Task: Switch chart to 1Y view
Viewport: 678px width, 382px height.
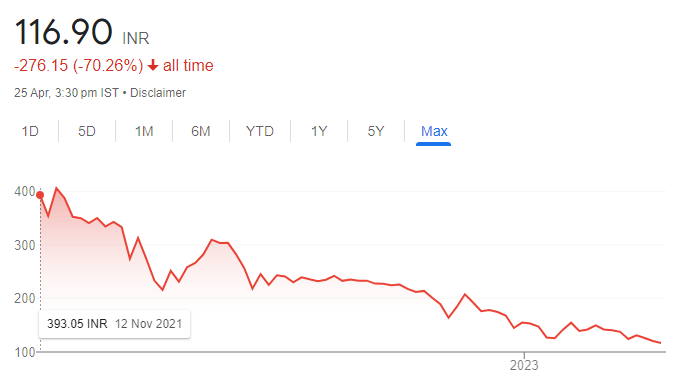Action: 319,131
